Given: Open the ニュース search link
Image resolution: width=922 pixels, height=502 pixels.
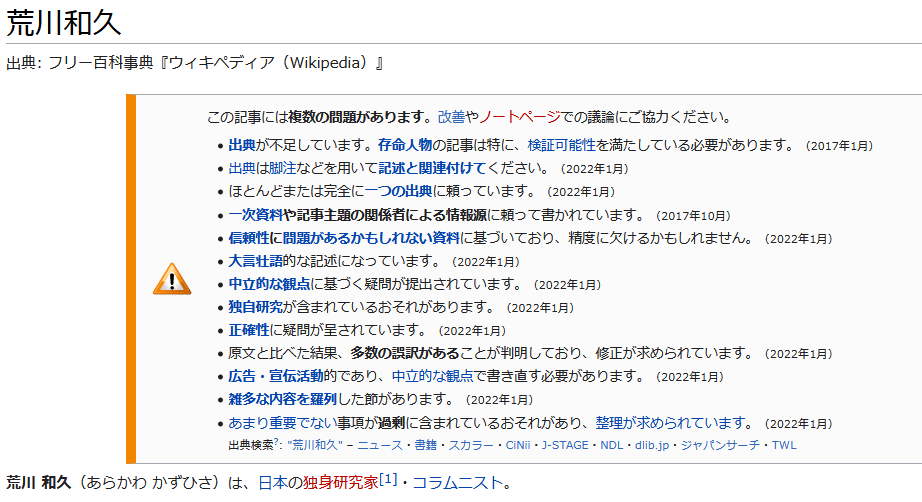Looking at the screenshot, I should click(380, 445).
